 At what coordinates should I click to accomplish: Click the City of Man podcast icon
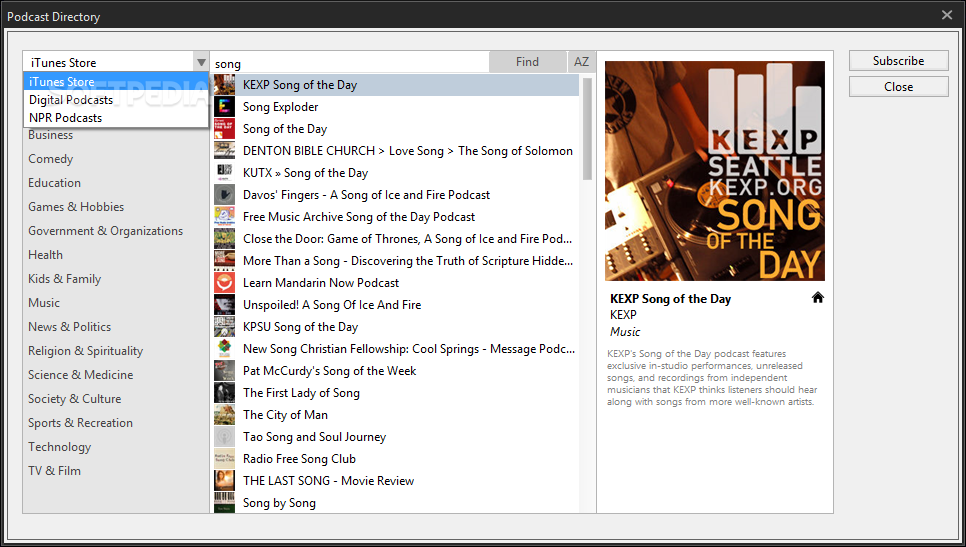pos(224,415)
